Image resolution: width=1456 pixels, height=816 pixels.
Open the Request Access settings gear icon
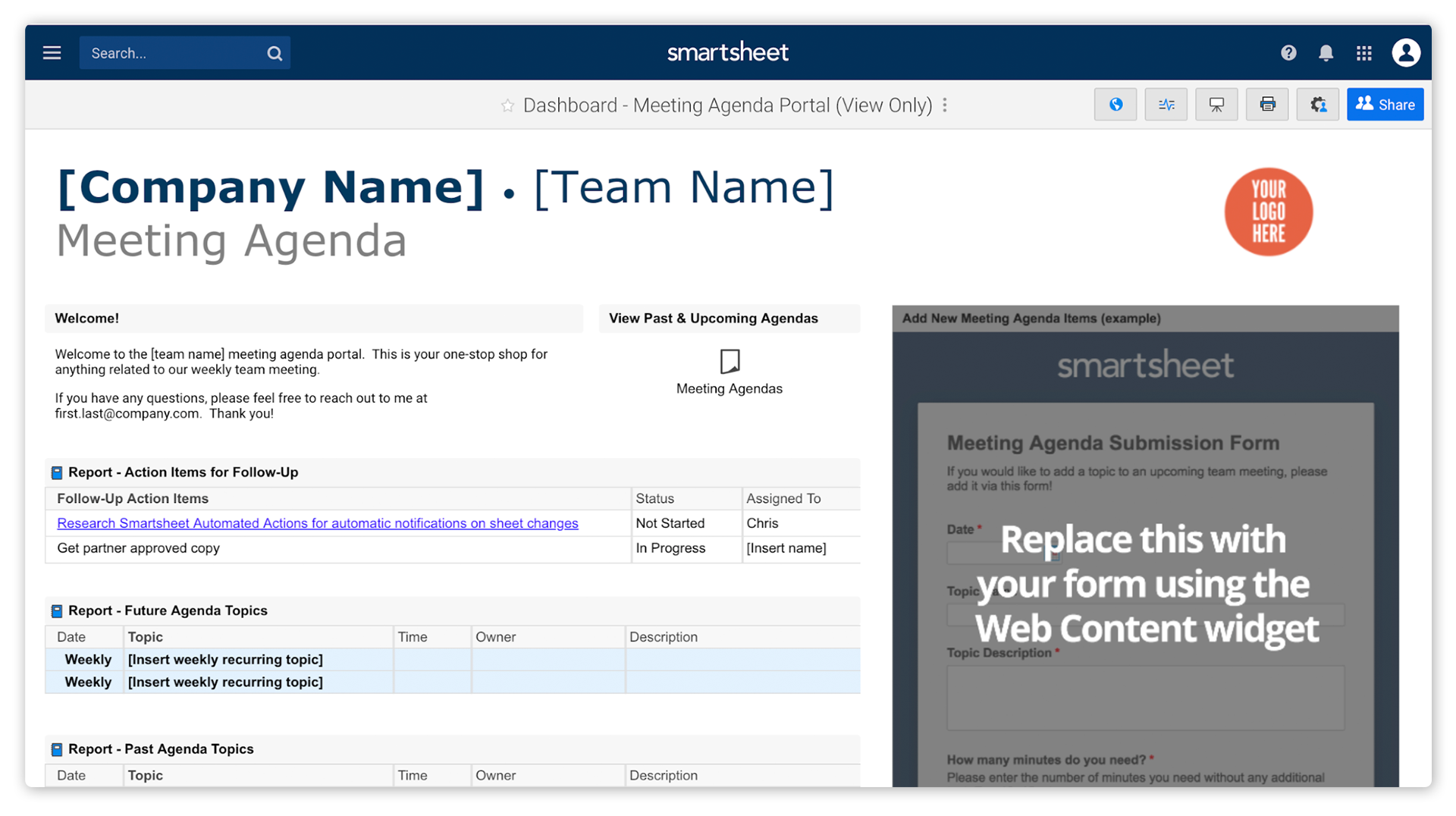(x=1318, y=105)
